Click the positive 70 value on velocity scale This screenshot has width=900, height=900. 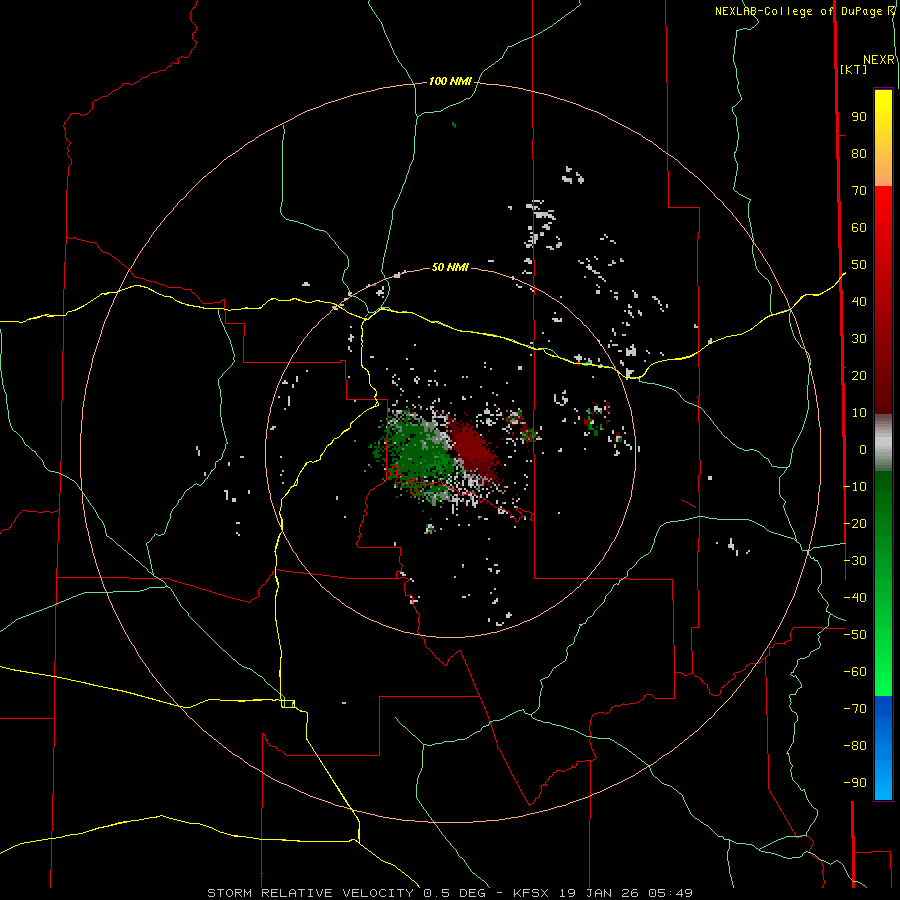tap(859, 191)
